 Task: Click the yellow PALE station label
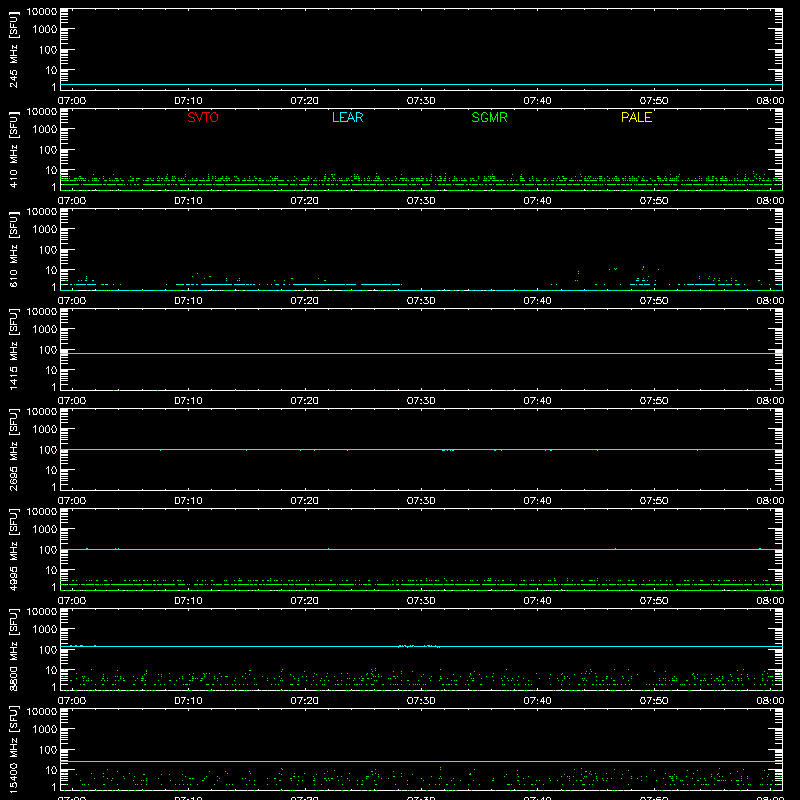tap(636, 117)
